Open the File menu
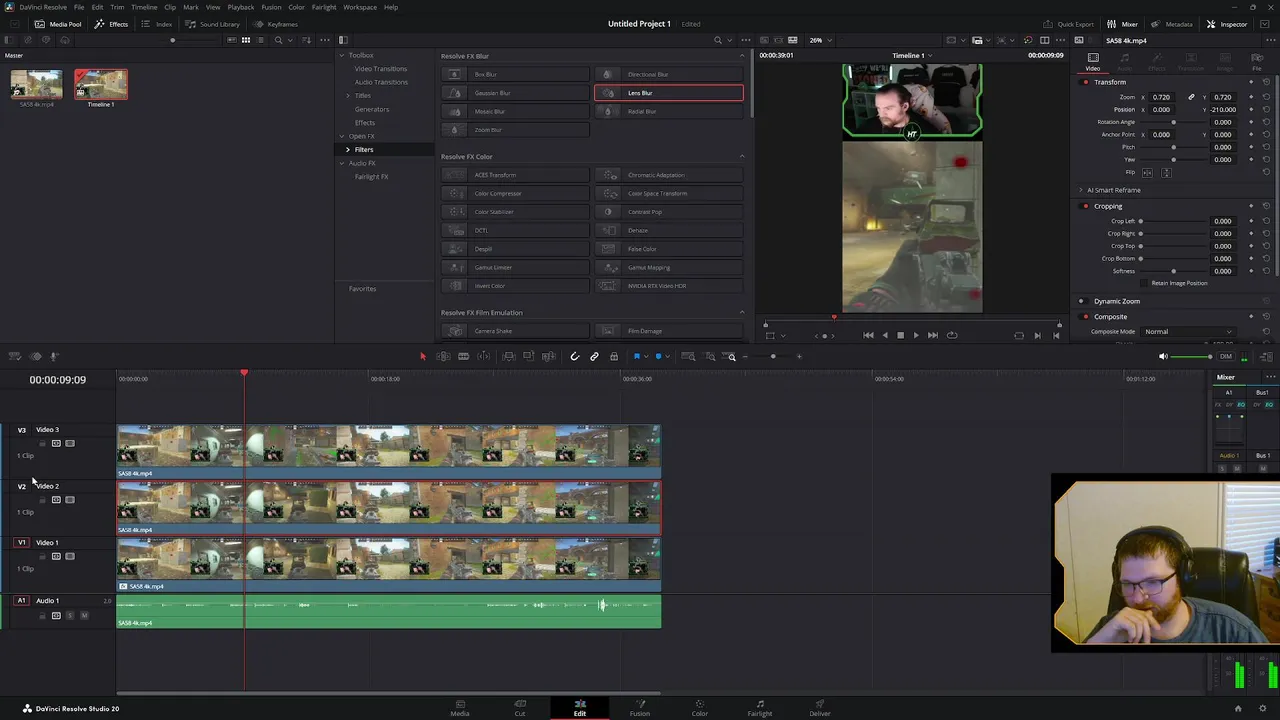The height and width of the screenshot is (720, 1280). click(x=78, y=7)
